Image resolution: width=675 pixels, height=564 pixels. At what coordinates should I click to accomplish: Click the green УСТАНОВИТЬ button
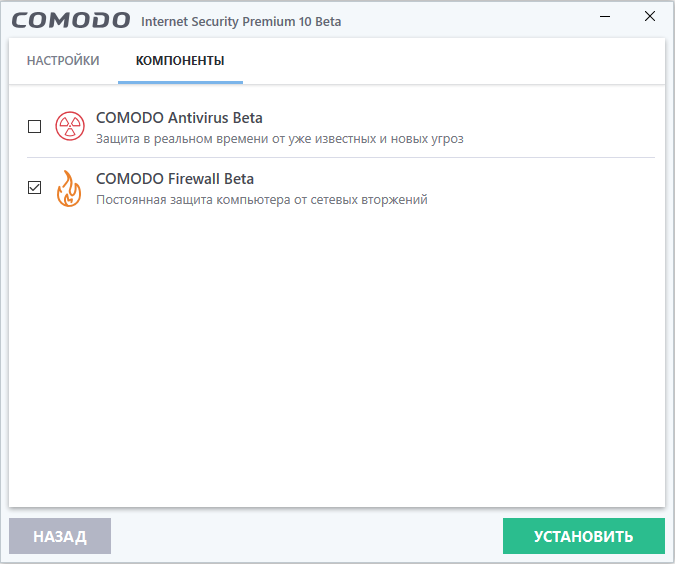(583, 536)
